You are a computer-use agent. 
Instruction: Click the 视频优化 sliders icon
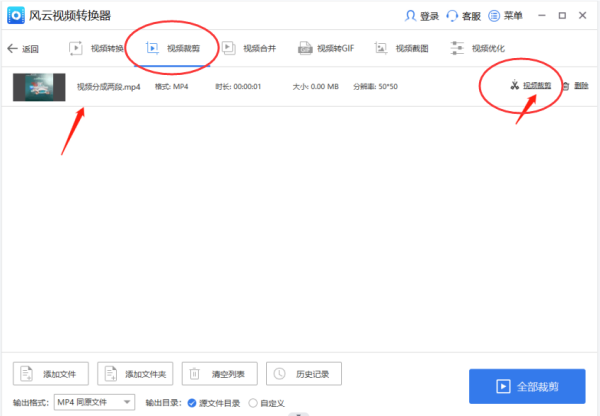coord(457,49)
